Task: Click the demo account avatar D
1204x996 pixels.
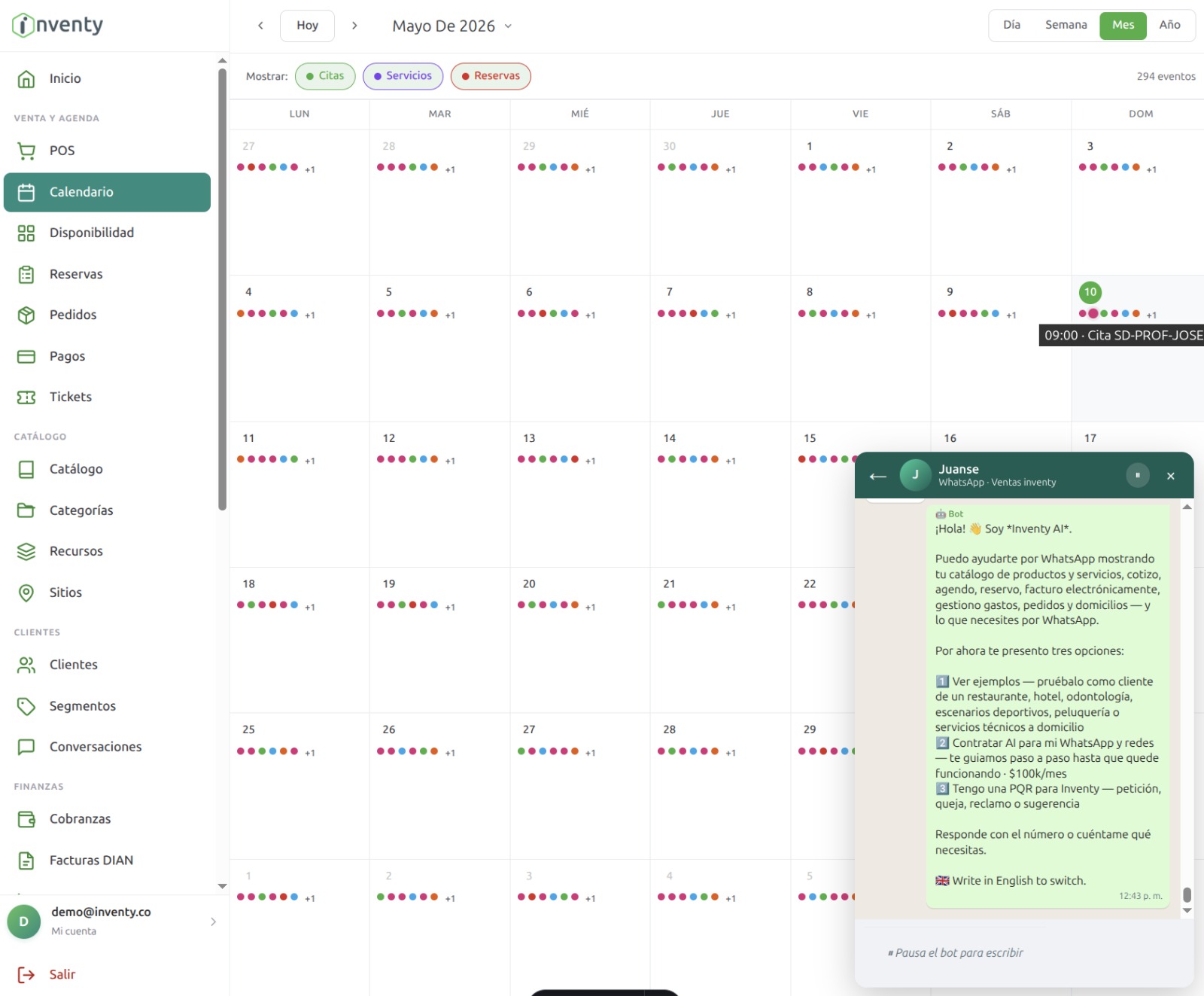Action: [x=24, y=921]
